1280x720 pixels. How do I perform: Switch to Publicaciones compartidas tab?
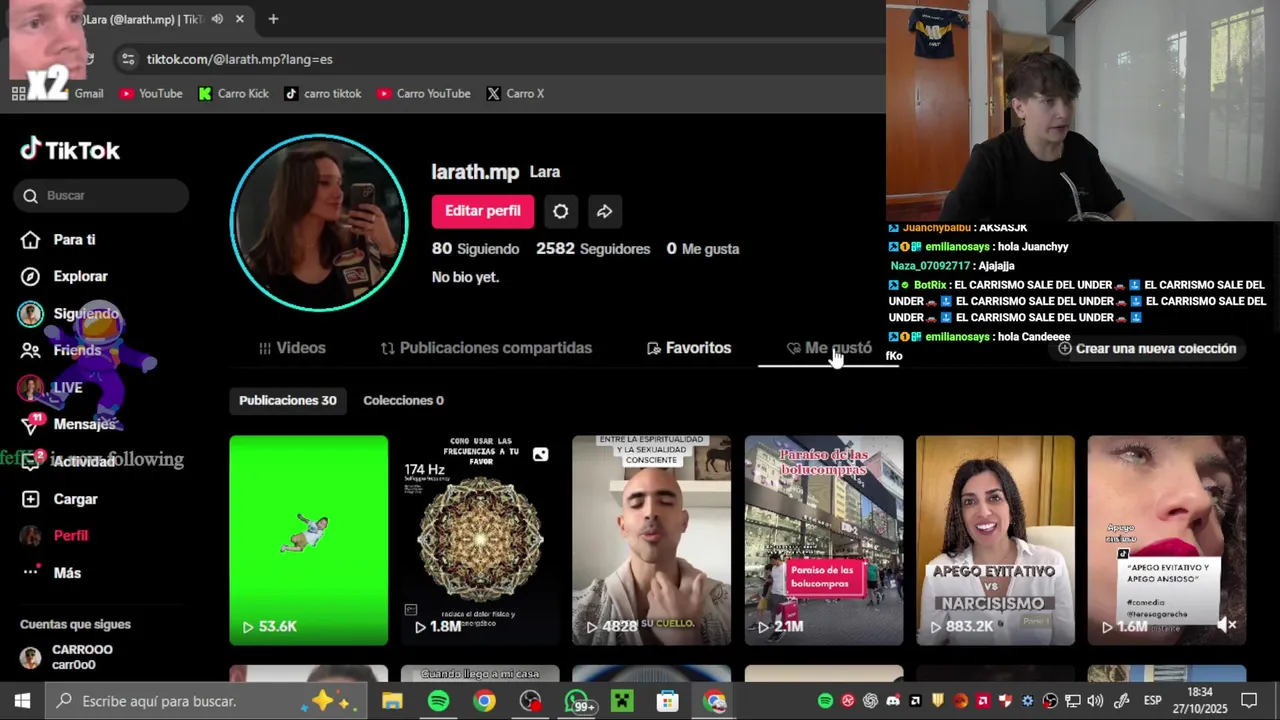[x=487, y=348]
